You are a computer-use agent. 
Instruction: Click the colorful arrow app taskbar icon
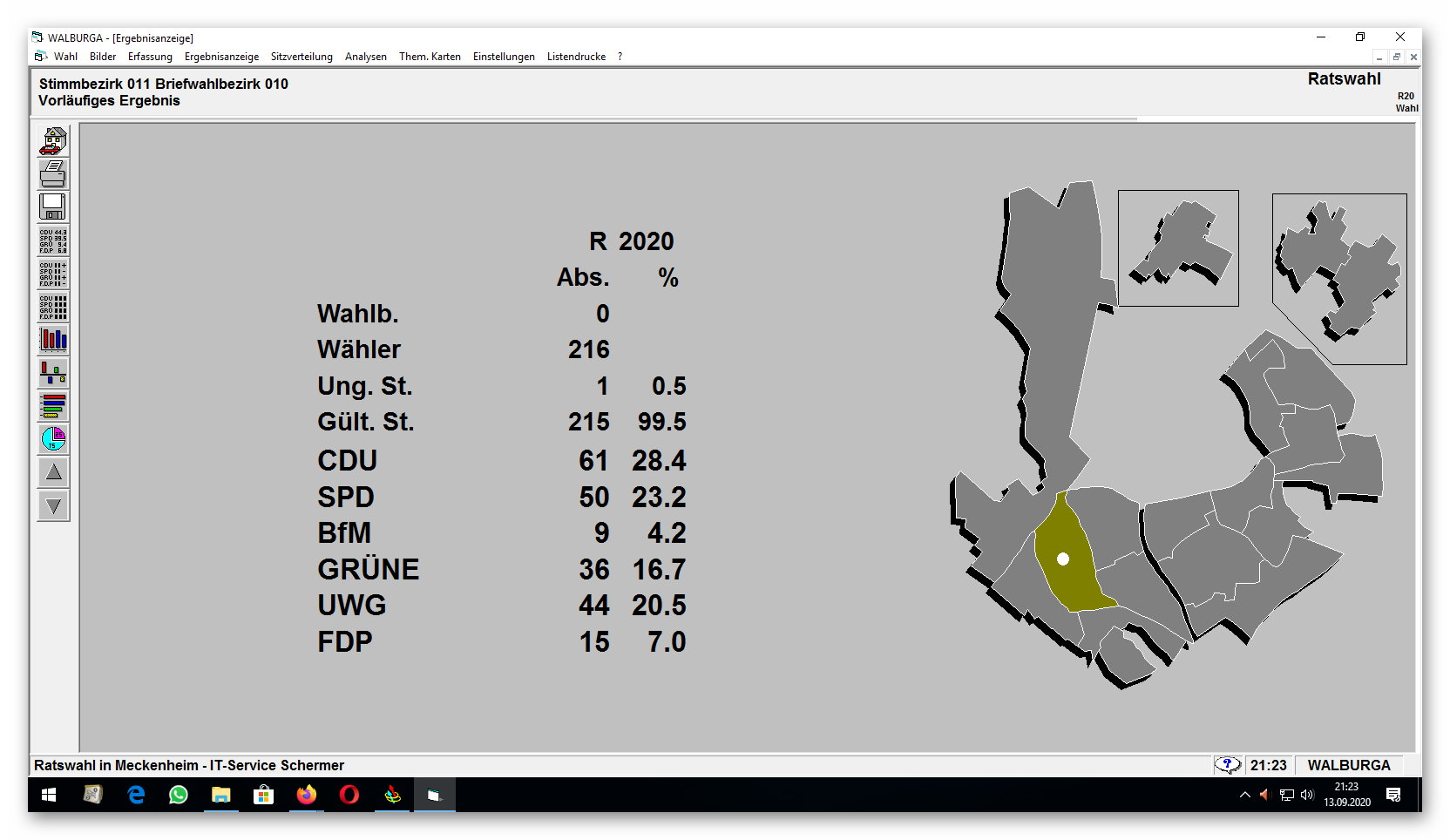point(392,795)
